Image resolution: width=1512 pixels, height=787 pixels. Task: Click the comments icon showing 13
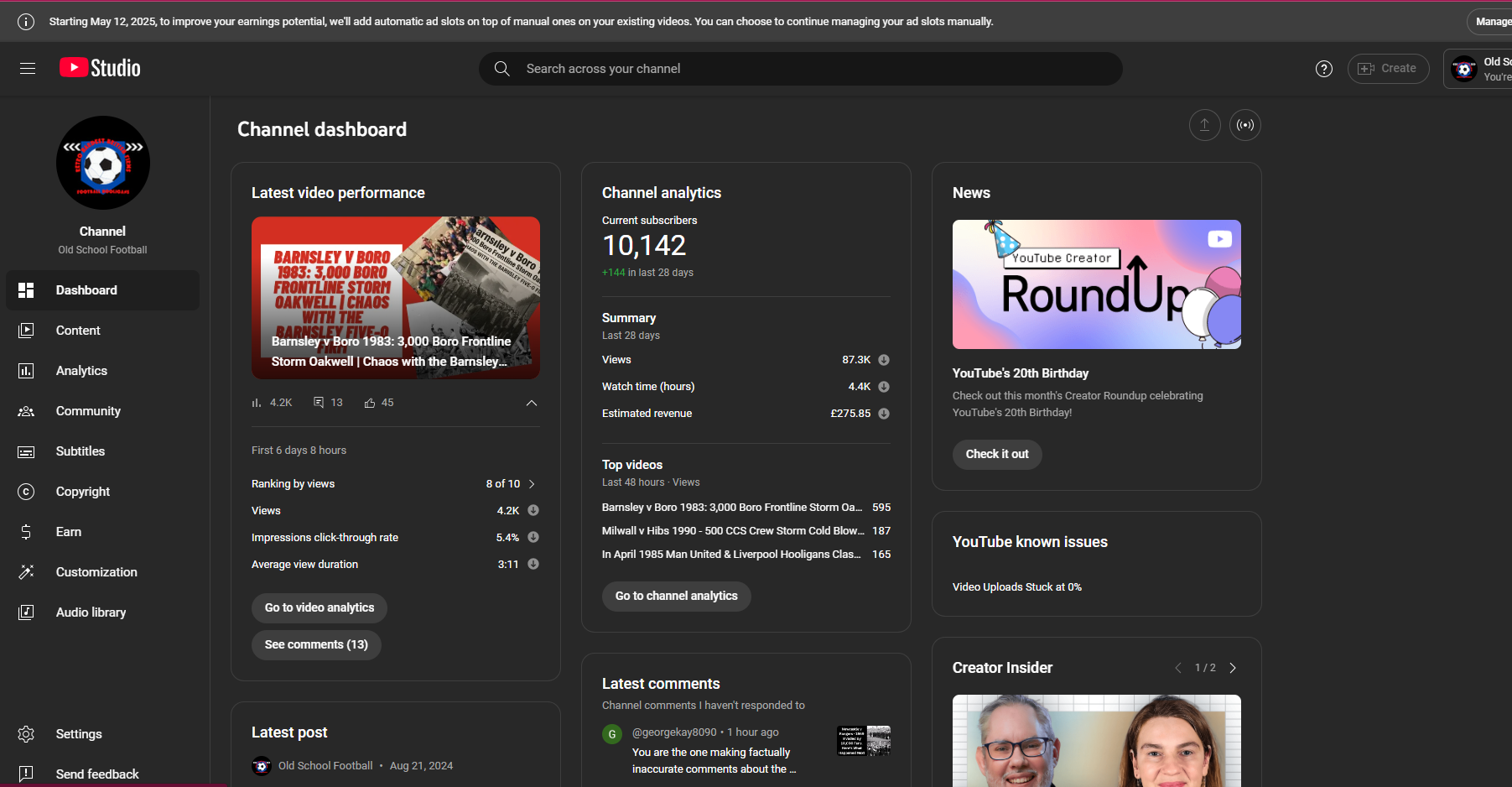pyautogui.click(x=319, y=403)
